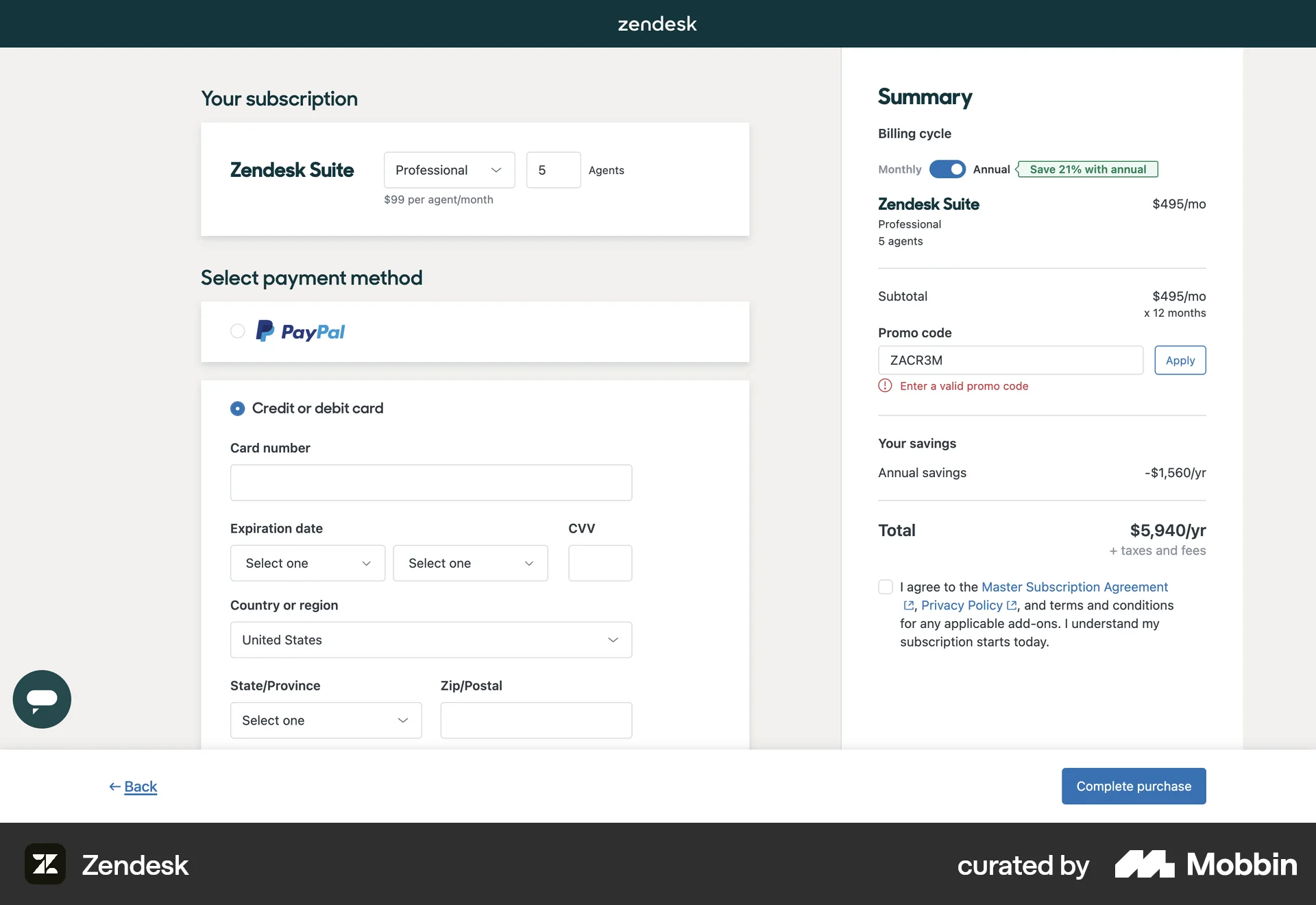Click the PayPal logo
1316x905 pixels.
click(x=300, y=332)
